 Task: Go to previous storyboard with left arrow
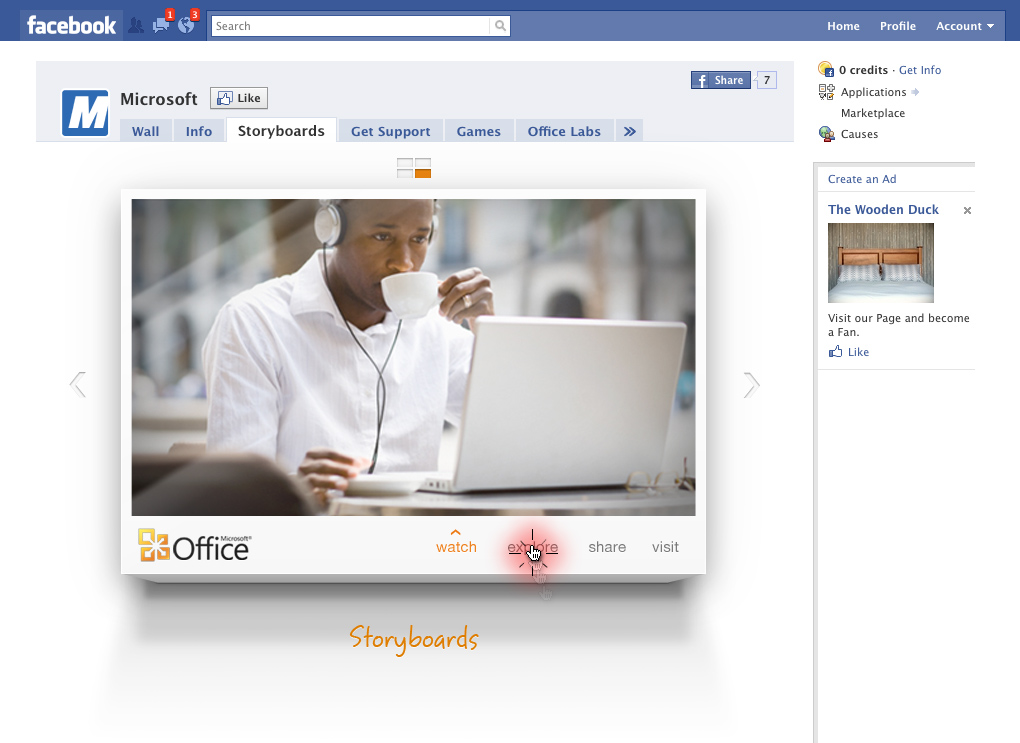coord(77,385)
